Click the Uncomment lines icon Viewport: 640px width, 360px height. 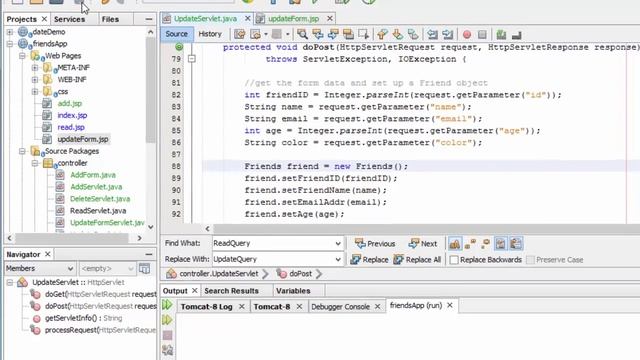[517, 34]
